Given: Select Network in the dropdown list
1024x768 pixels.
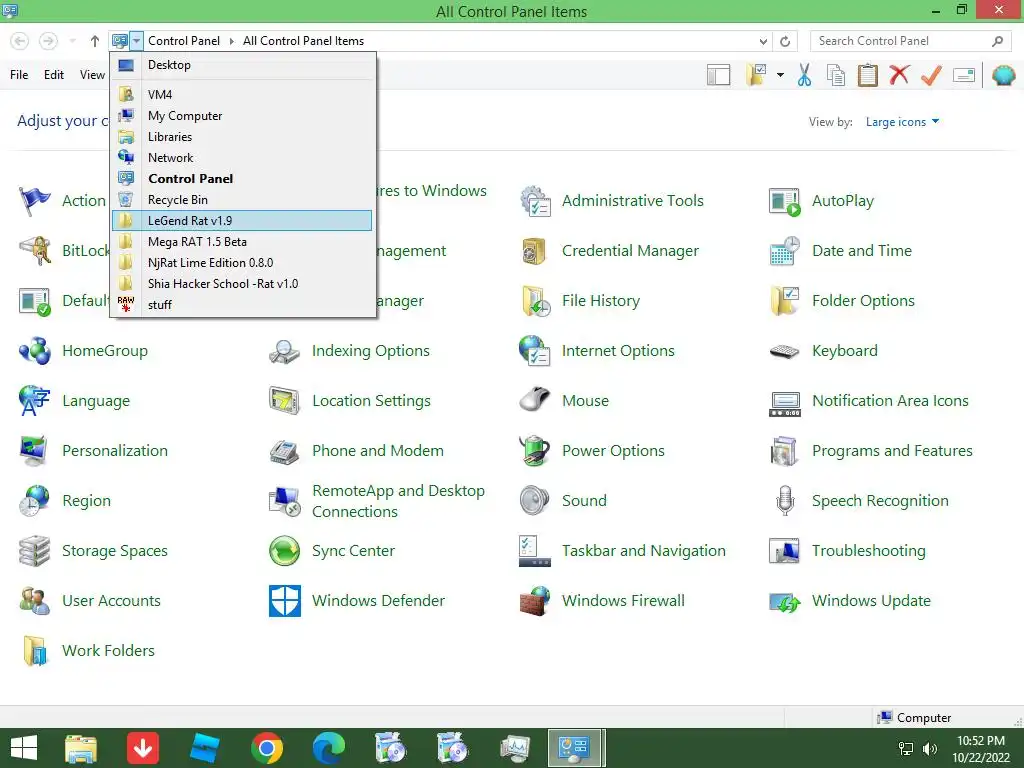Looking at the screenshot, I should (x=242, y=157).
